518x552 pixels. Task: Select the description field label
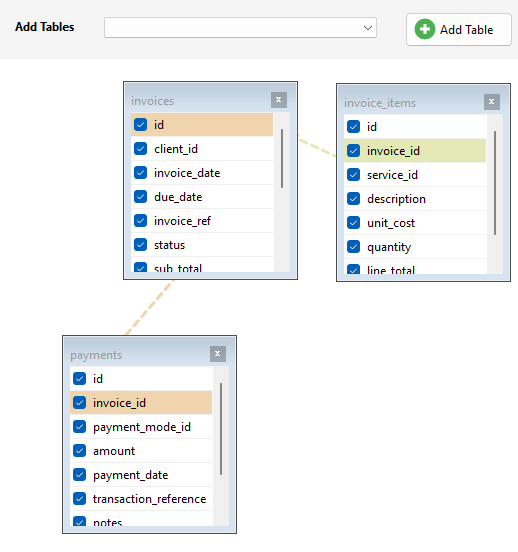tap(396, 199)
